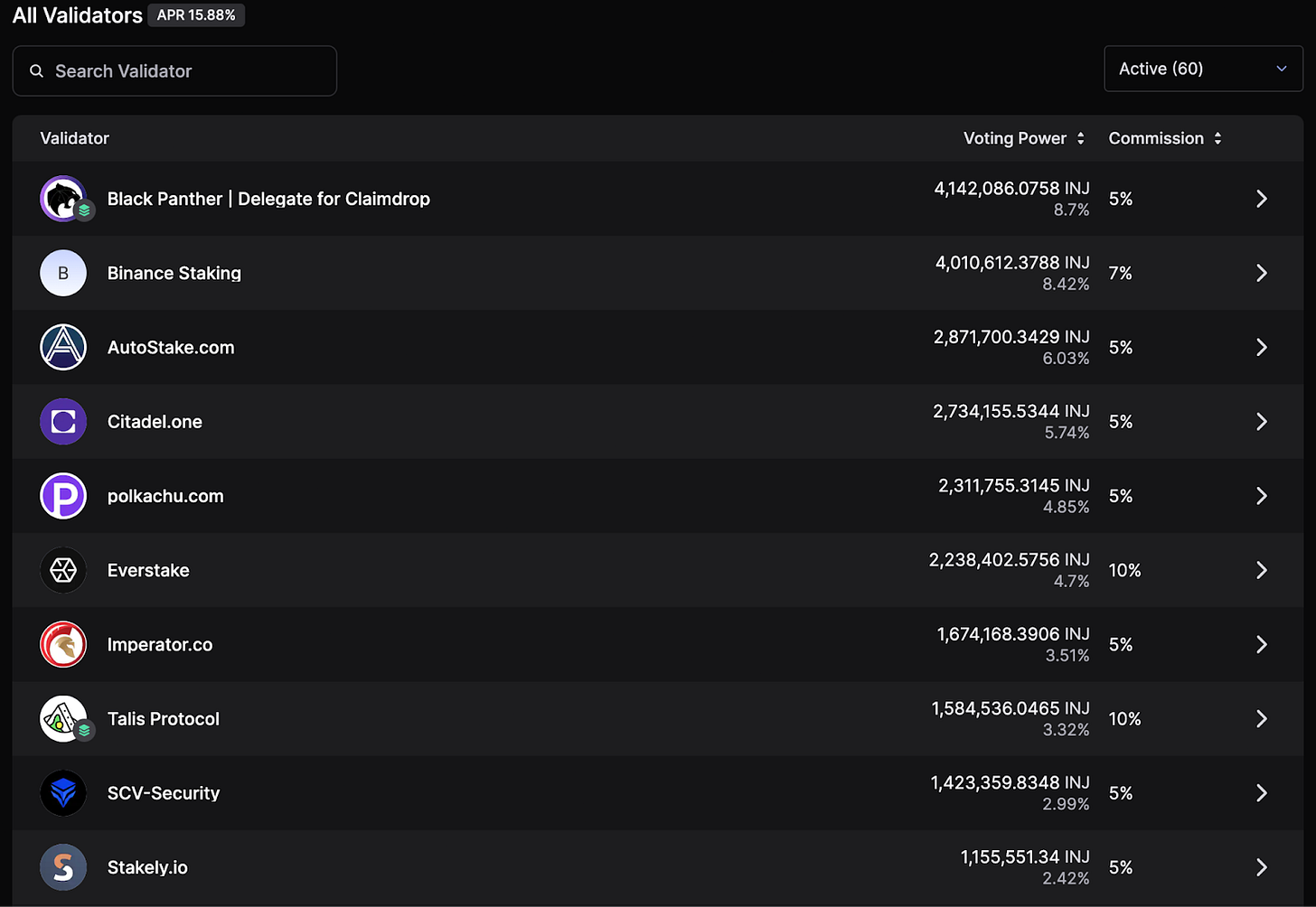Click the 10% commission of Everstake
Viewport: 1316px width, 907px height.
pos(1125,570)
